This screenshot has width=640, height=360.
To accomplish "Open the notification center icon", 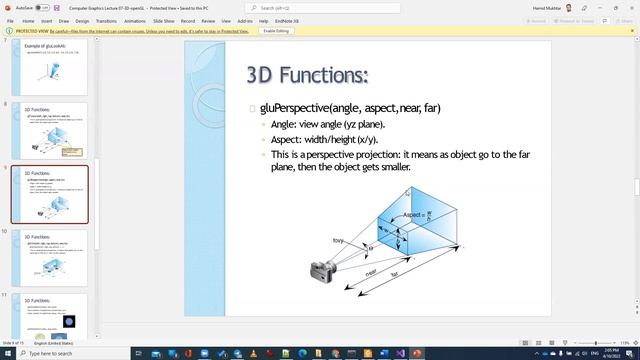I will point(629,353).
